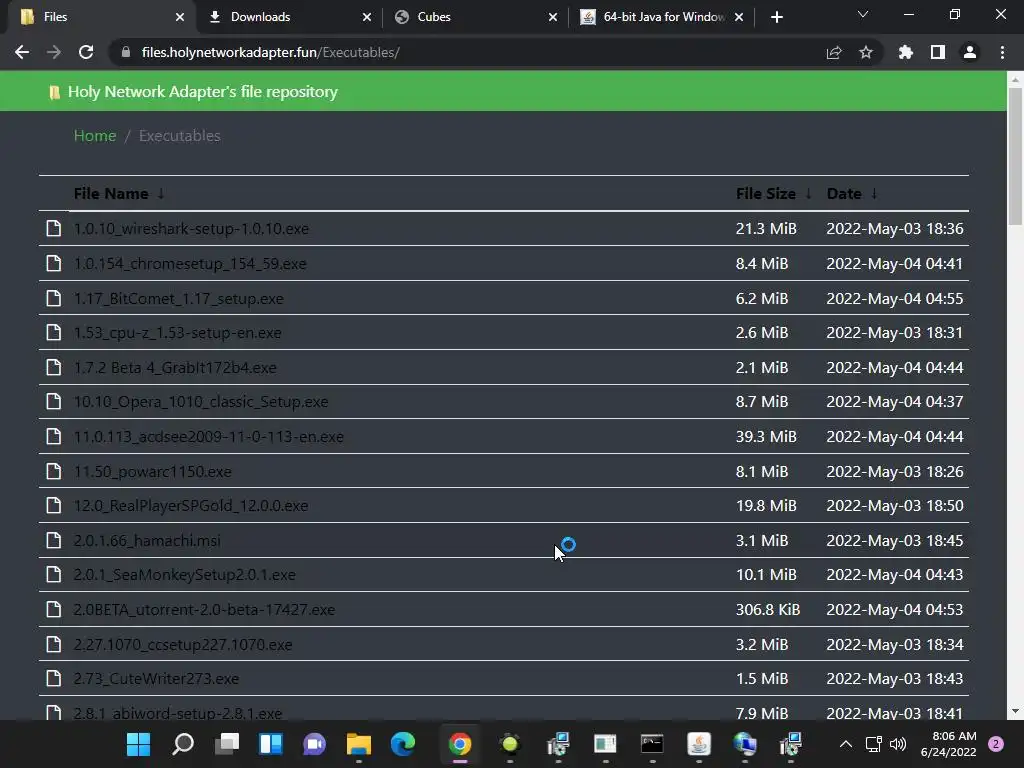
Task: Click the 306.8 KiB file size cell
Action: [x=767, y=609]
